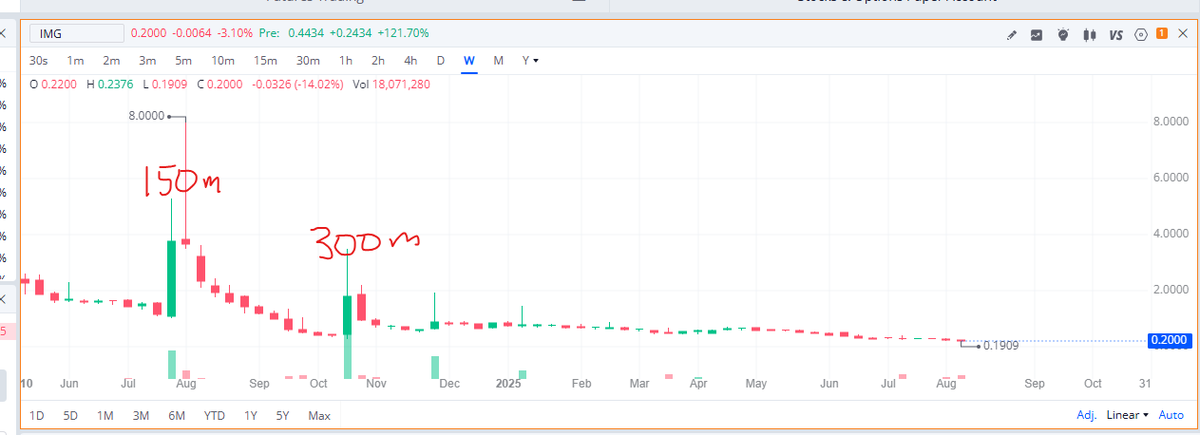Toggle the Auto scale option
The width and height of the screenshot is (1200, 435).
coord(1171,415)
